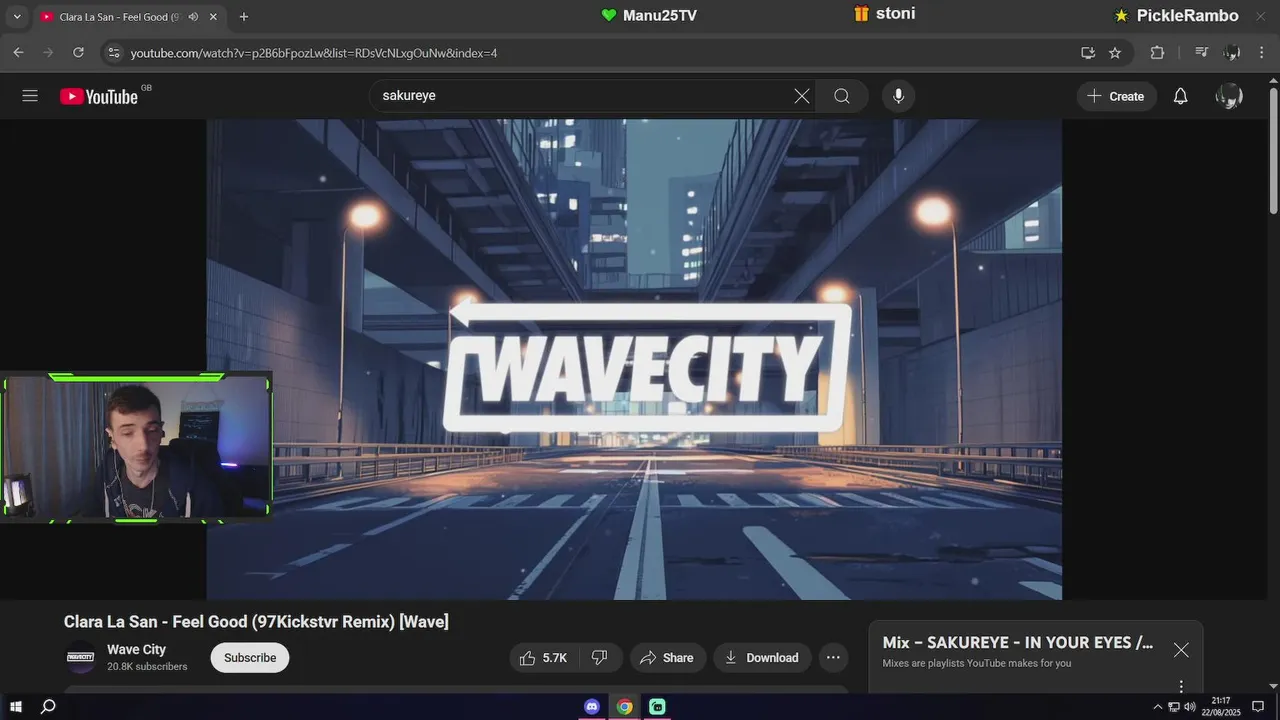The height and width of the screenshot is (720, 1280).
Task: Show hidden system tray icons
Action: tap(1158, 707)
